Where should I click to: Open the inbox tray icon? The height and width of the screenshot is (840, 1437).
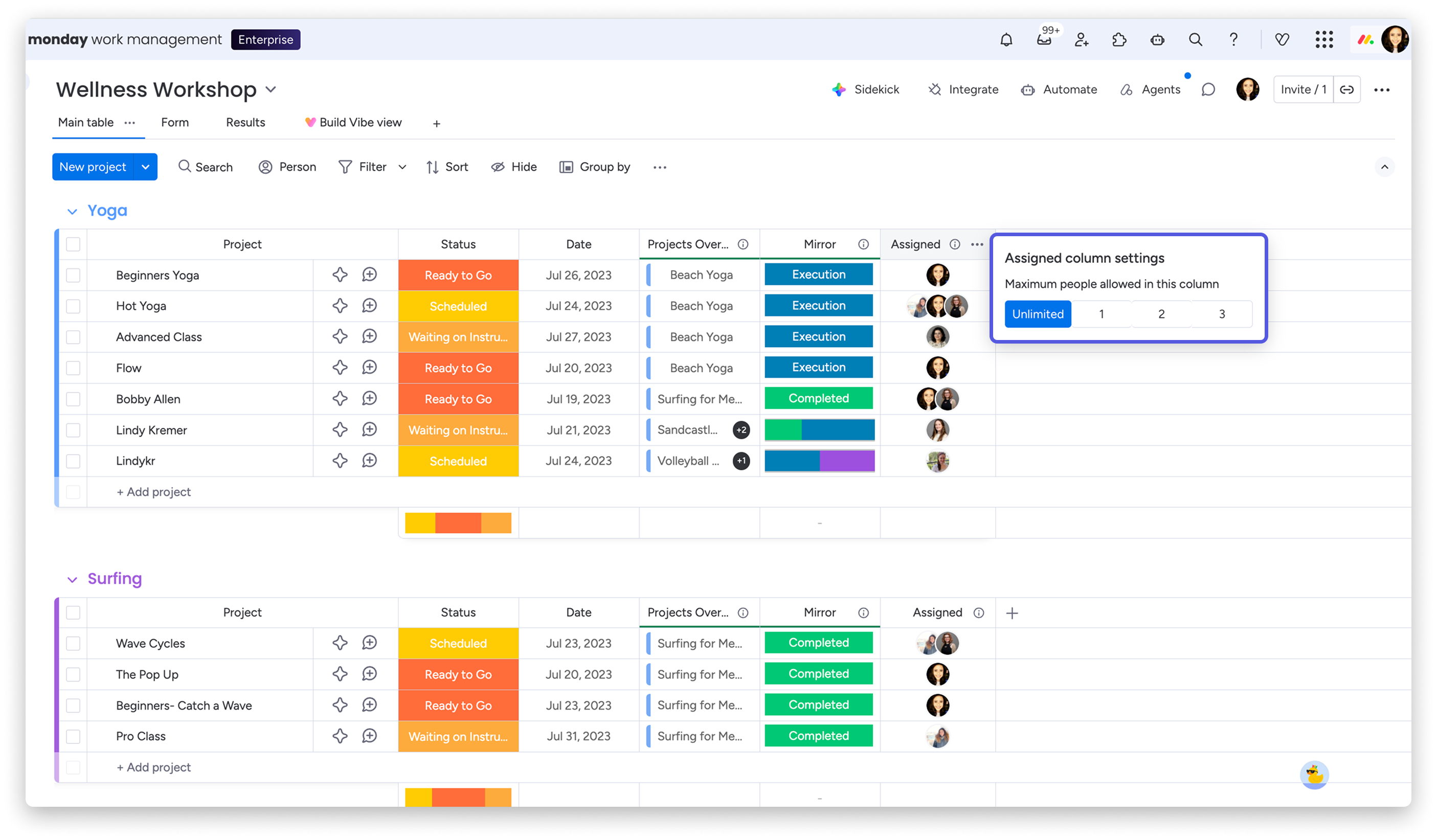click(x=1044, y=39)
